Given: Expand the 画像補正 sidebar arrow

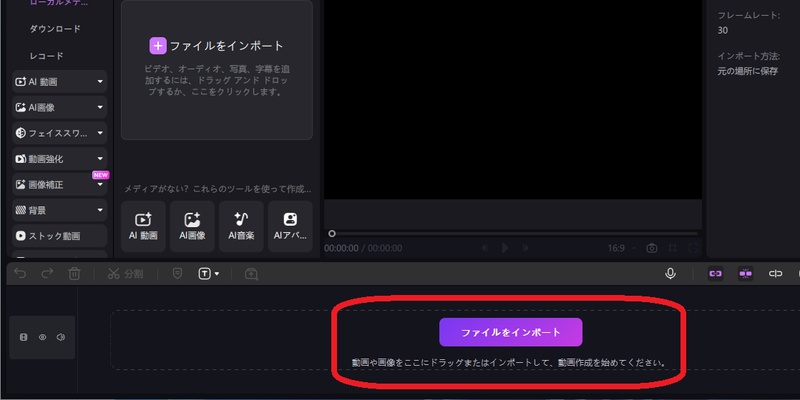Looking at the screenshot, I should coord(100,185).
